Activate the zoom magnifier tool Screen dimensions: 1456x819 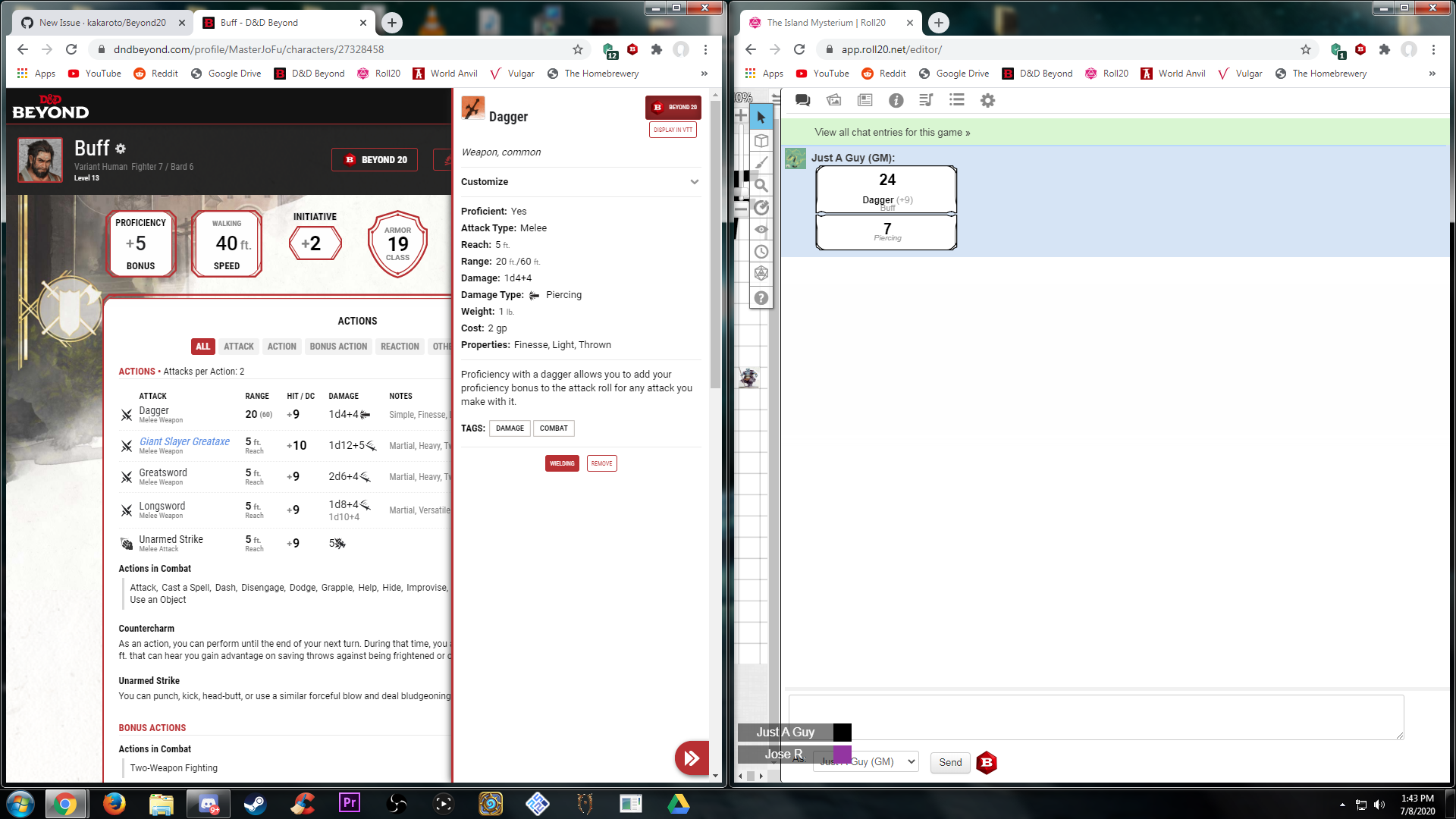pyautogui.click(x=761, y=185)
